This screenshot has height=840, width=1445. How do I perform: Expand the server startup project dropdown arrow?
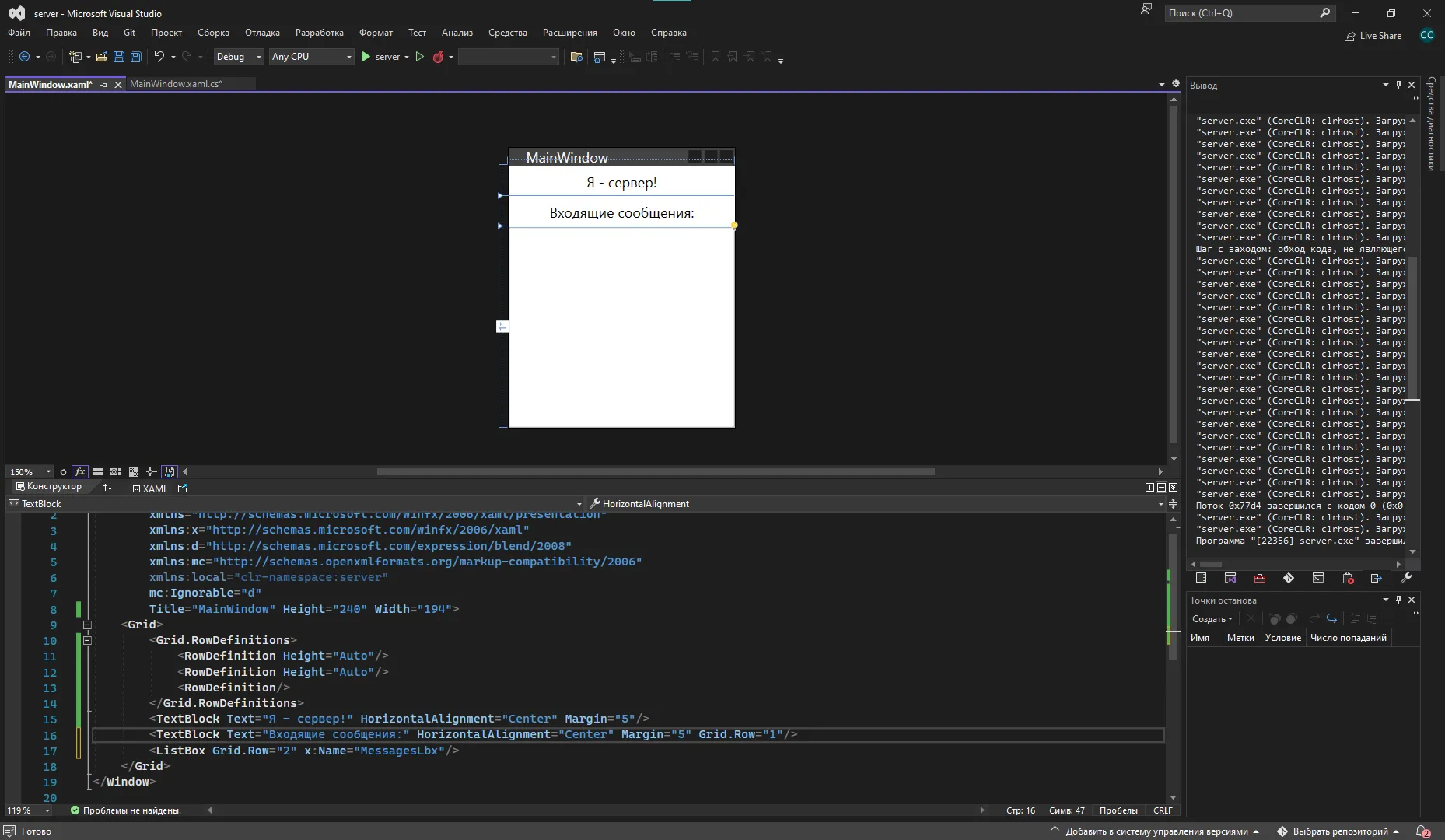407,57
